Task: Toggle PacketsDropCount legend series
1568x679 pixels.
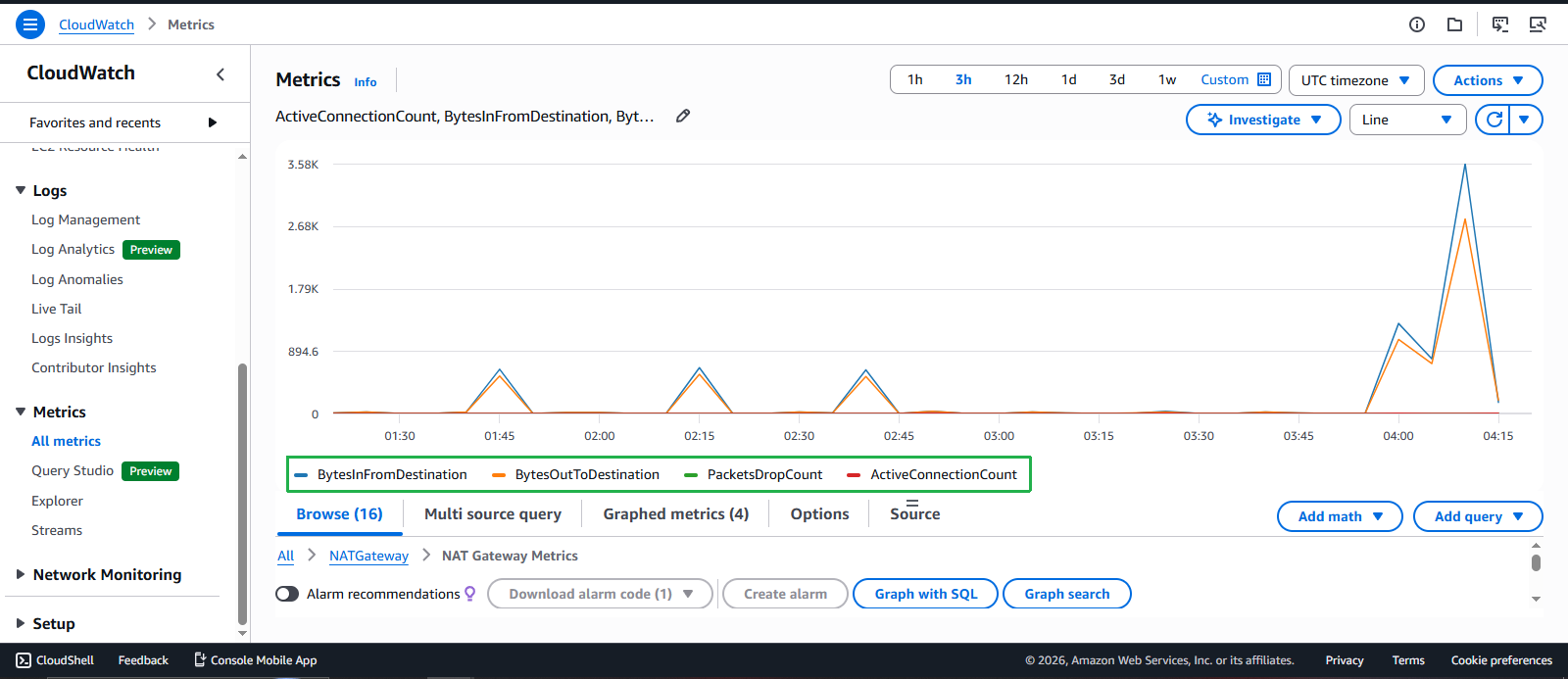Action: point(755,474)
